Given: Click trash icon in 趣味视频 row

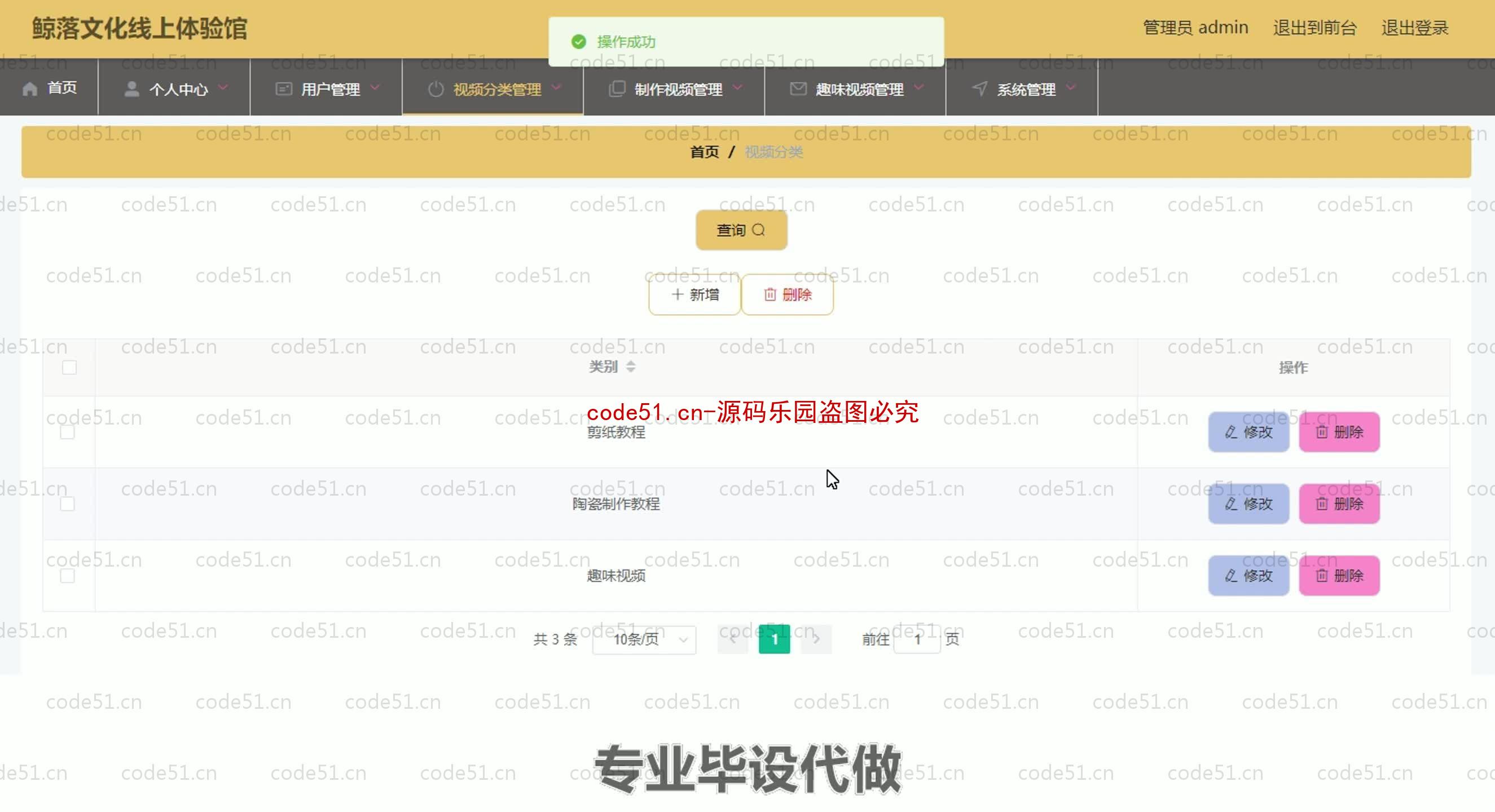Looking at the screenshot, I should (x=1321, y=575).
